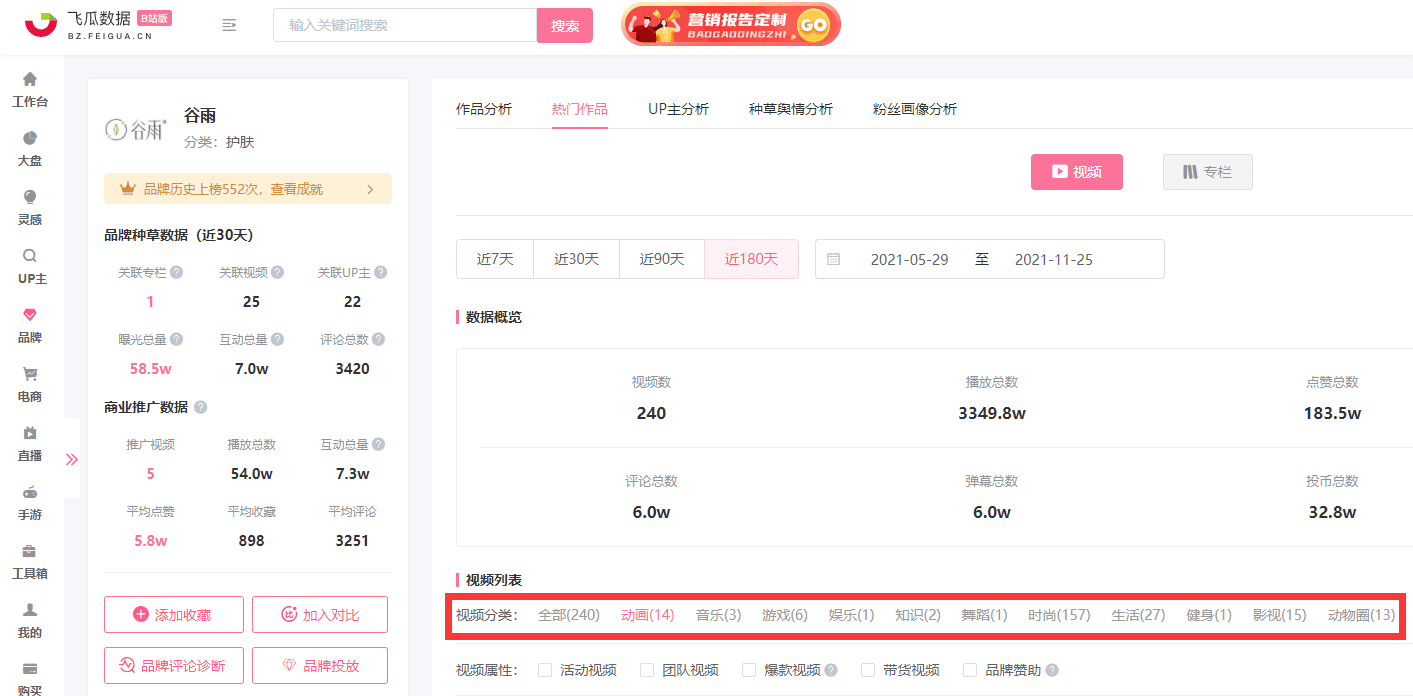This screenshot has height=696, width=1413.
Task: Check the 爆款视频 checkbox
Action: click(749, 670)
